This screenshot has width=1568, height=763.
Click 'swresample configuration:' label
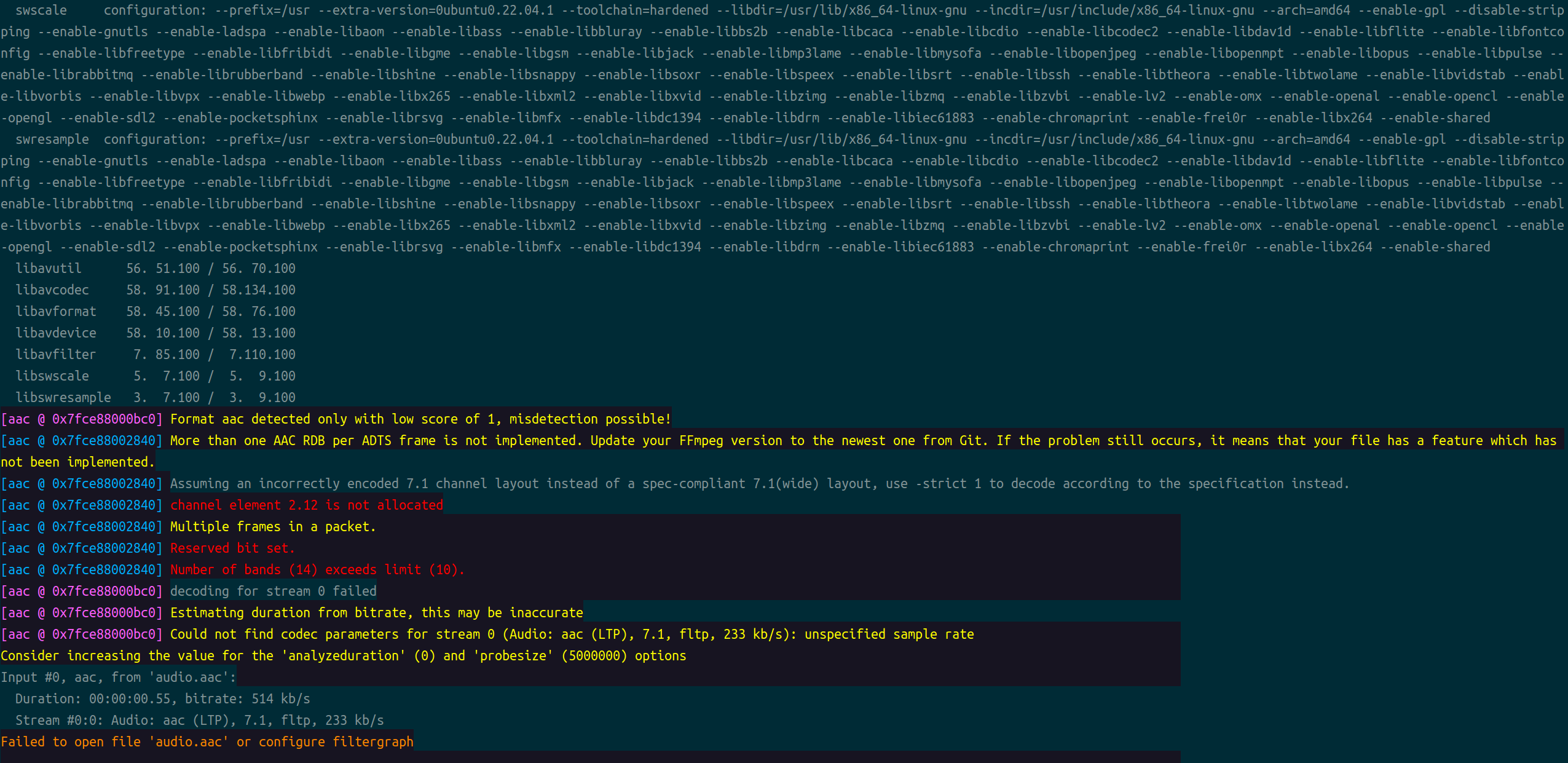[111, 140]
